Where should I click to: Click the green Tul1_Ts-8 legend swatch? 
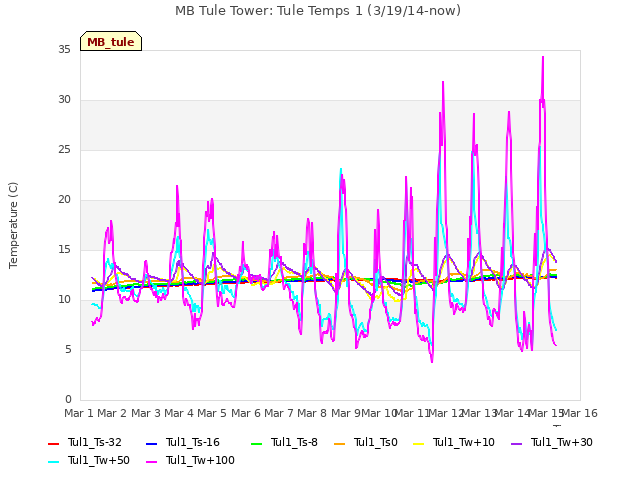tap(256, 443)
